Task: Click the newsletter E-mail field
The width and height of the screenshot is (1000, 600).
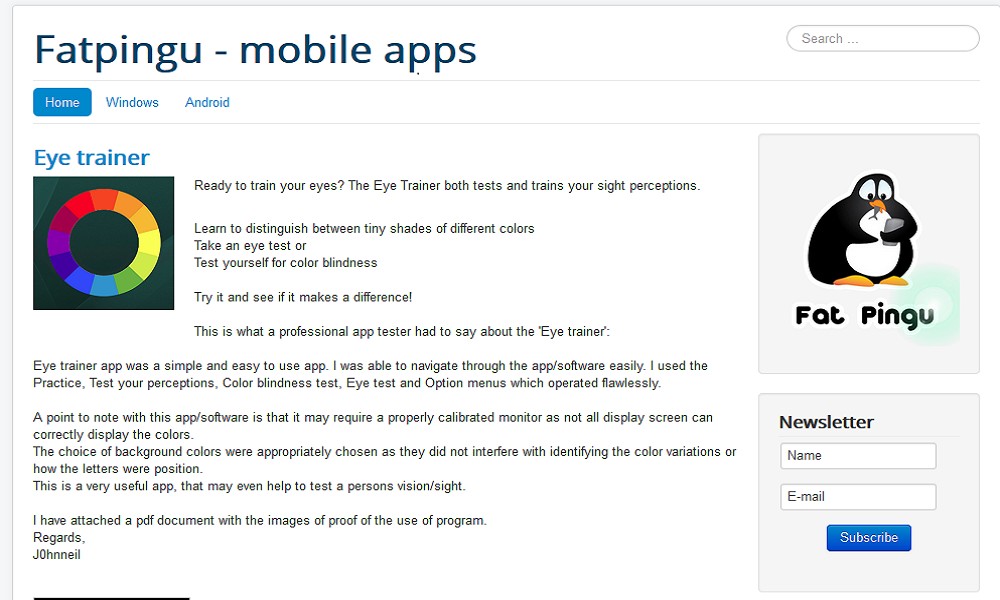Action: [x=858, y=497]
